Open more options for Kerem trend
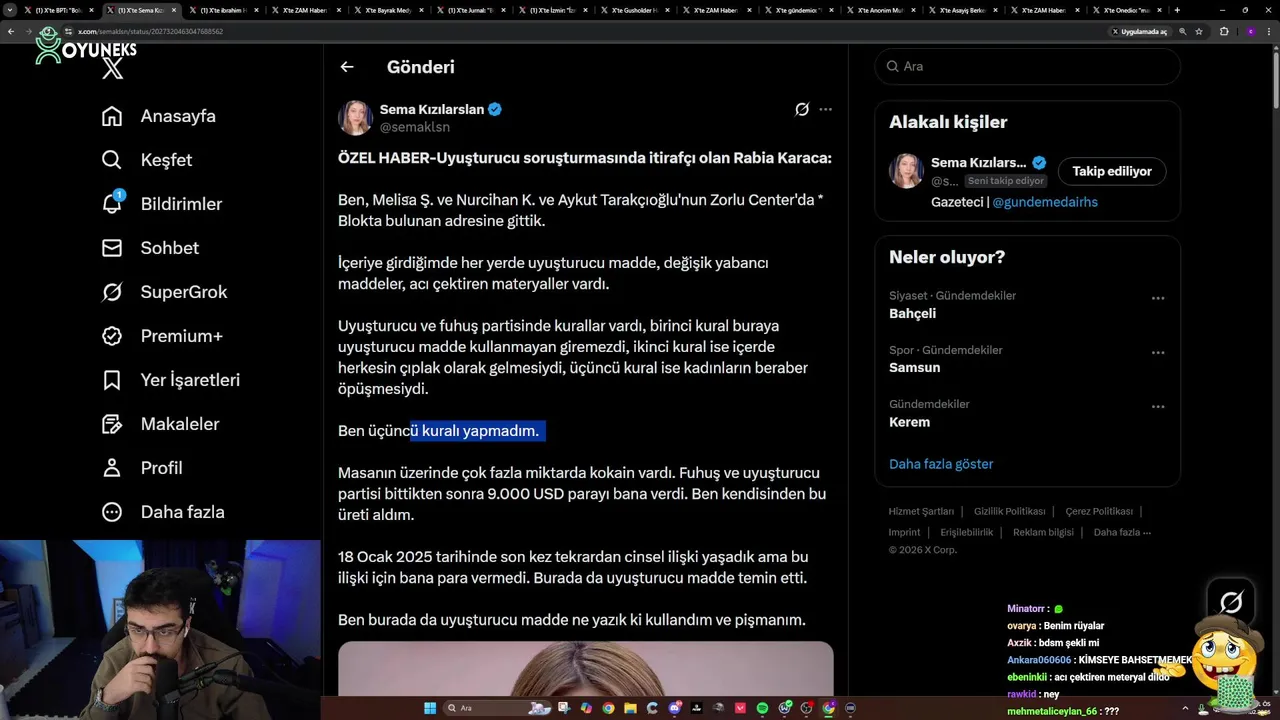The image size is (1280, 720). coord(1158,406)
